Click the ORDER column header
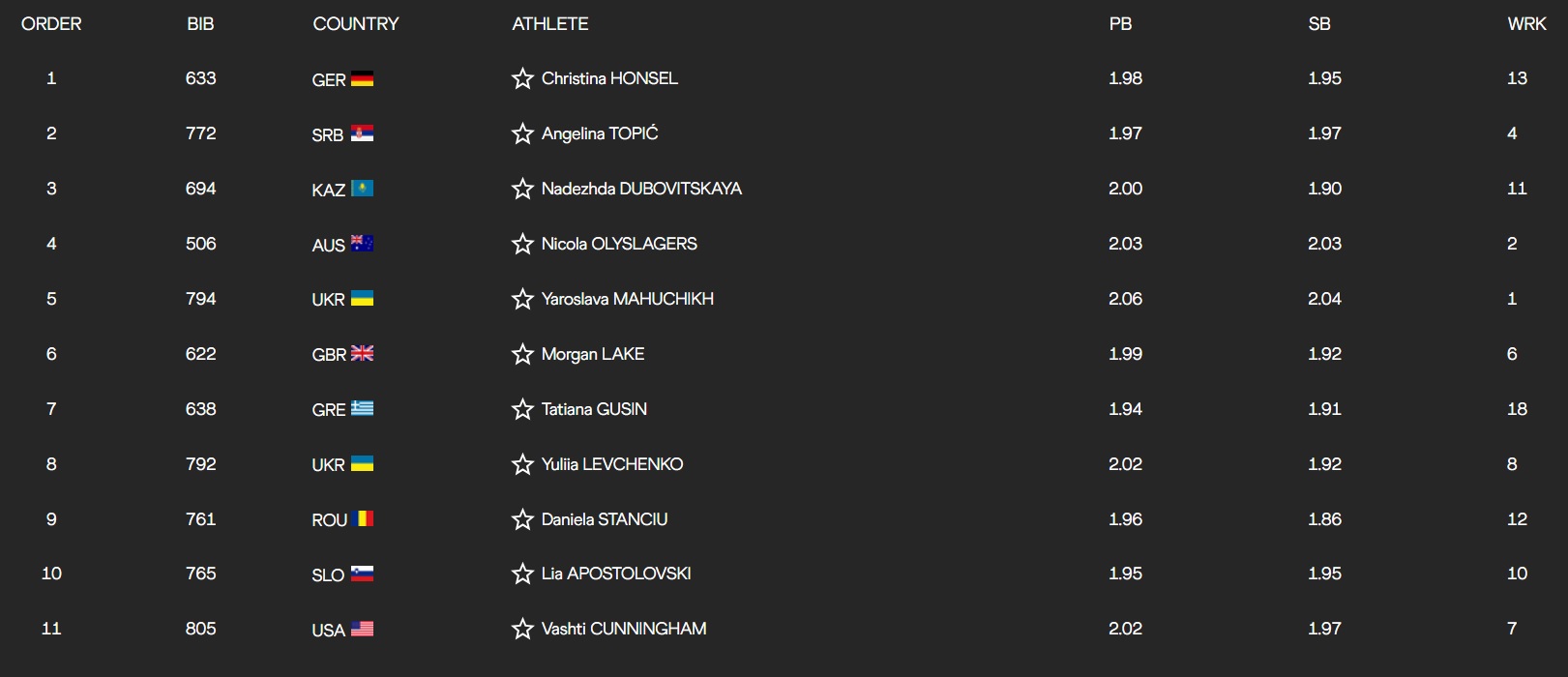The height and width of the screenshot is (677, 1568). tap(51, 24)
